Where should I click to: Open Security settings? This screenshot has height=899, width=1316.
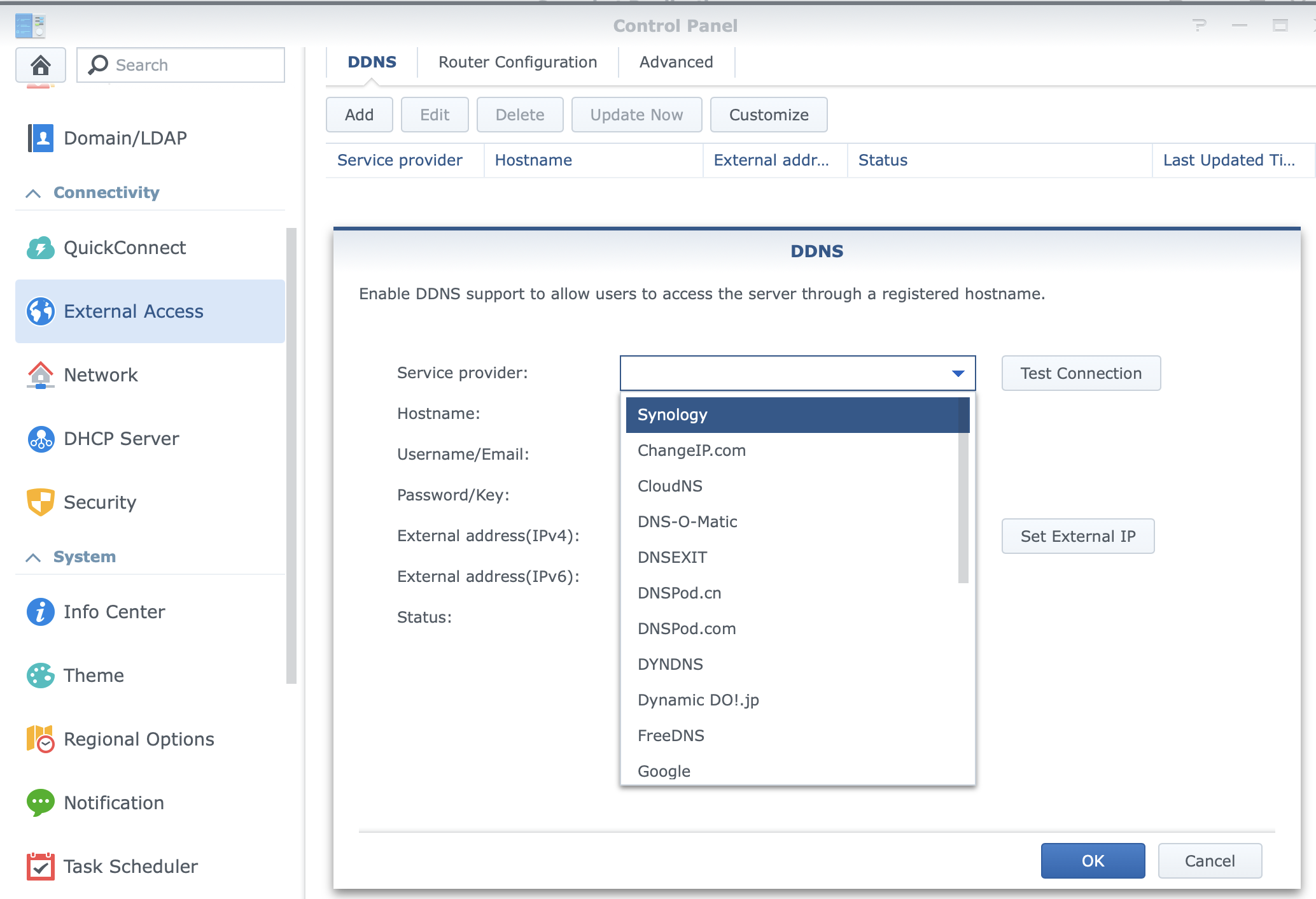click(x=150, y=502)
